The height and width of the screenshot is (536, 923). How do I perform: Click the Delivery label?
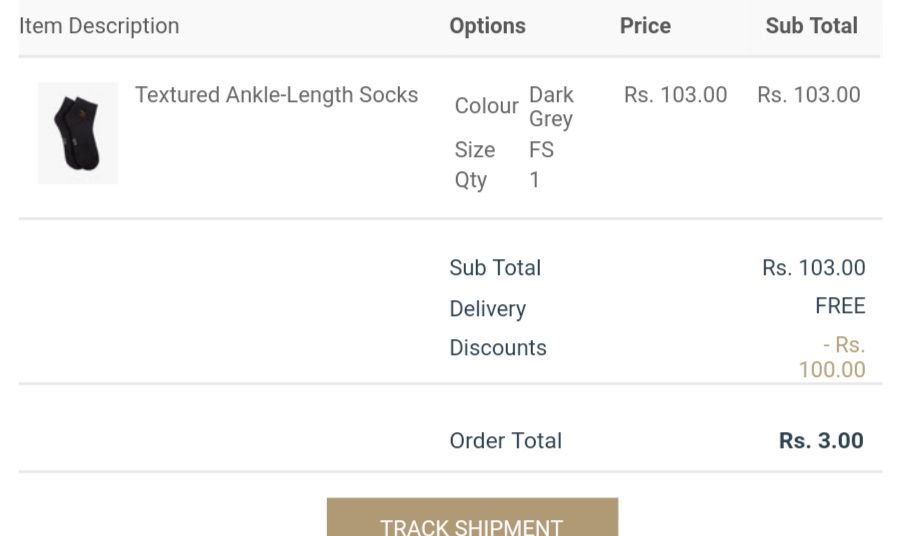pos(487,309)
